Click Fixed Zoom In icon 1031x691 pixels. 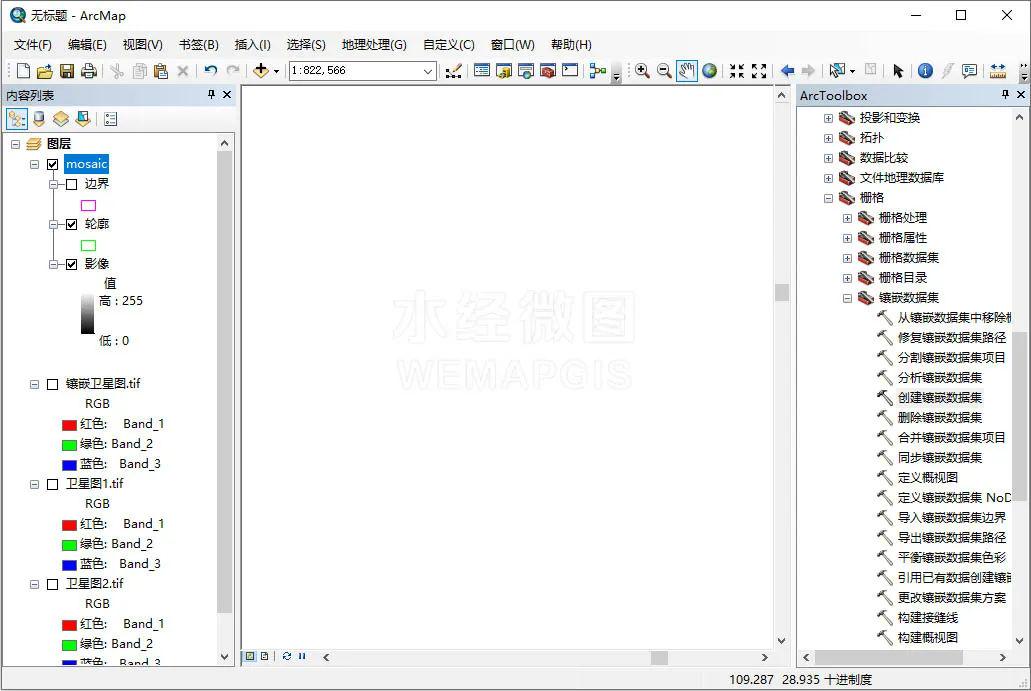coord(736,70)
